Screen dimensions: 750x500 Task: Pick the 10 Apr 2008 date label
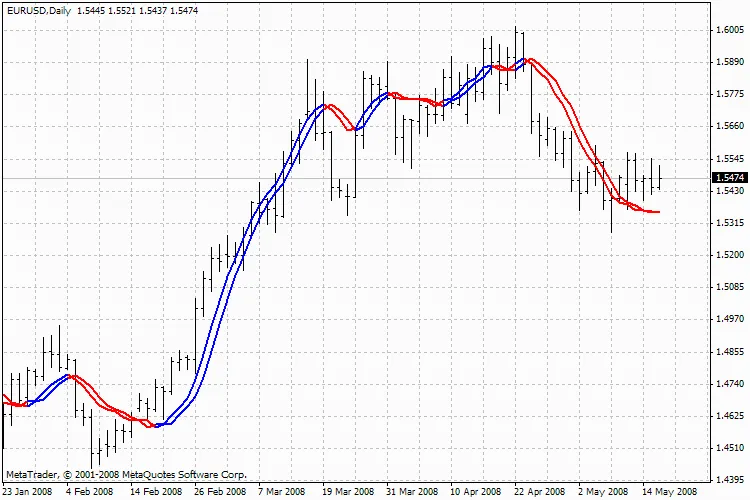pos(475,492)
